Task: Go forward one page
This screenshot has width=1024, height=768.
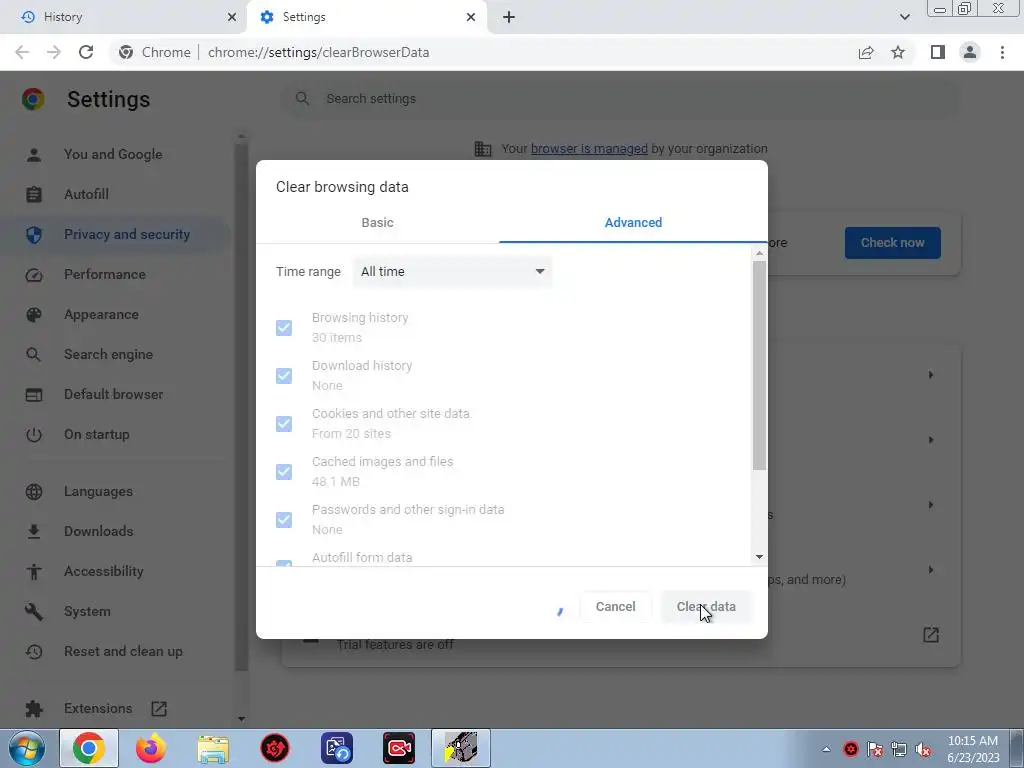Action: click(54, 52)
